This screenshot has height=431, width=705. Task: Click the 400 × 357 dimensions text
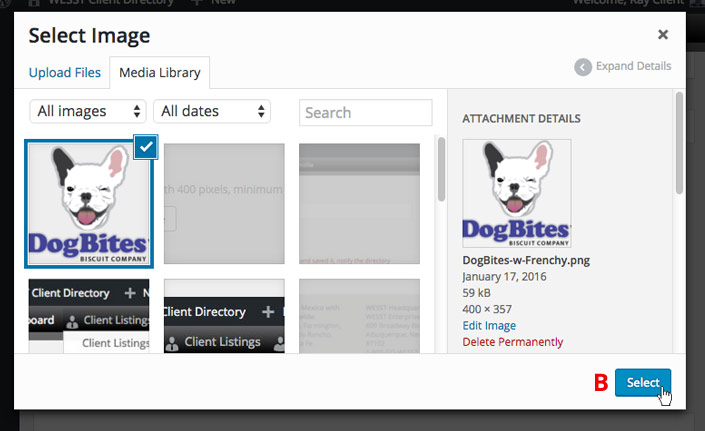click(x=487, y=309)
